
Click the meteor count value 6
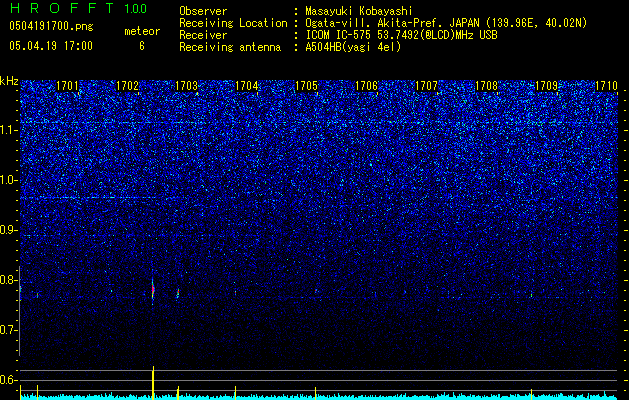(142, 46)
